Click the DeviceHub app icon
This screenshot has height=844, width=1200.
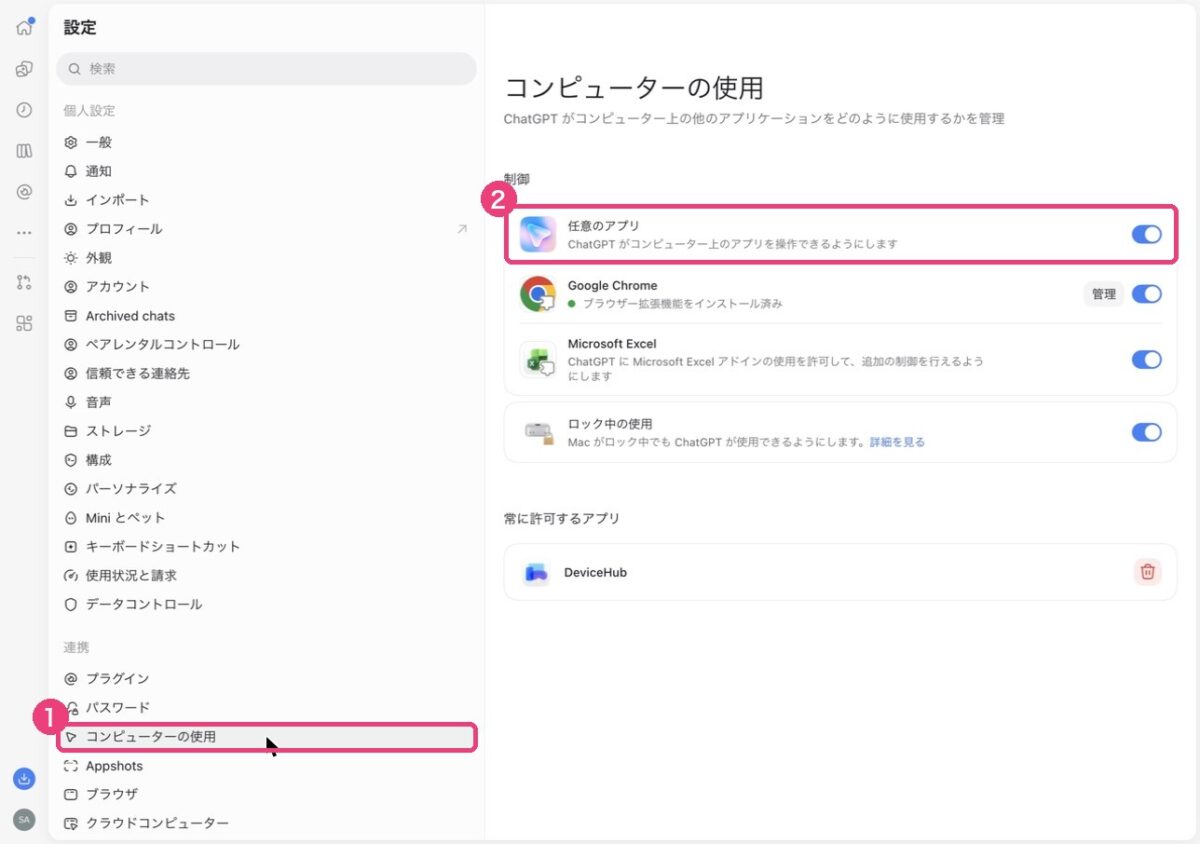coord(537,573)
